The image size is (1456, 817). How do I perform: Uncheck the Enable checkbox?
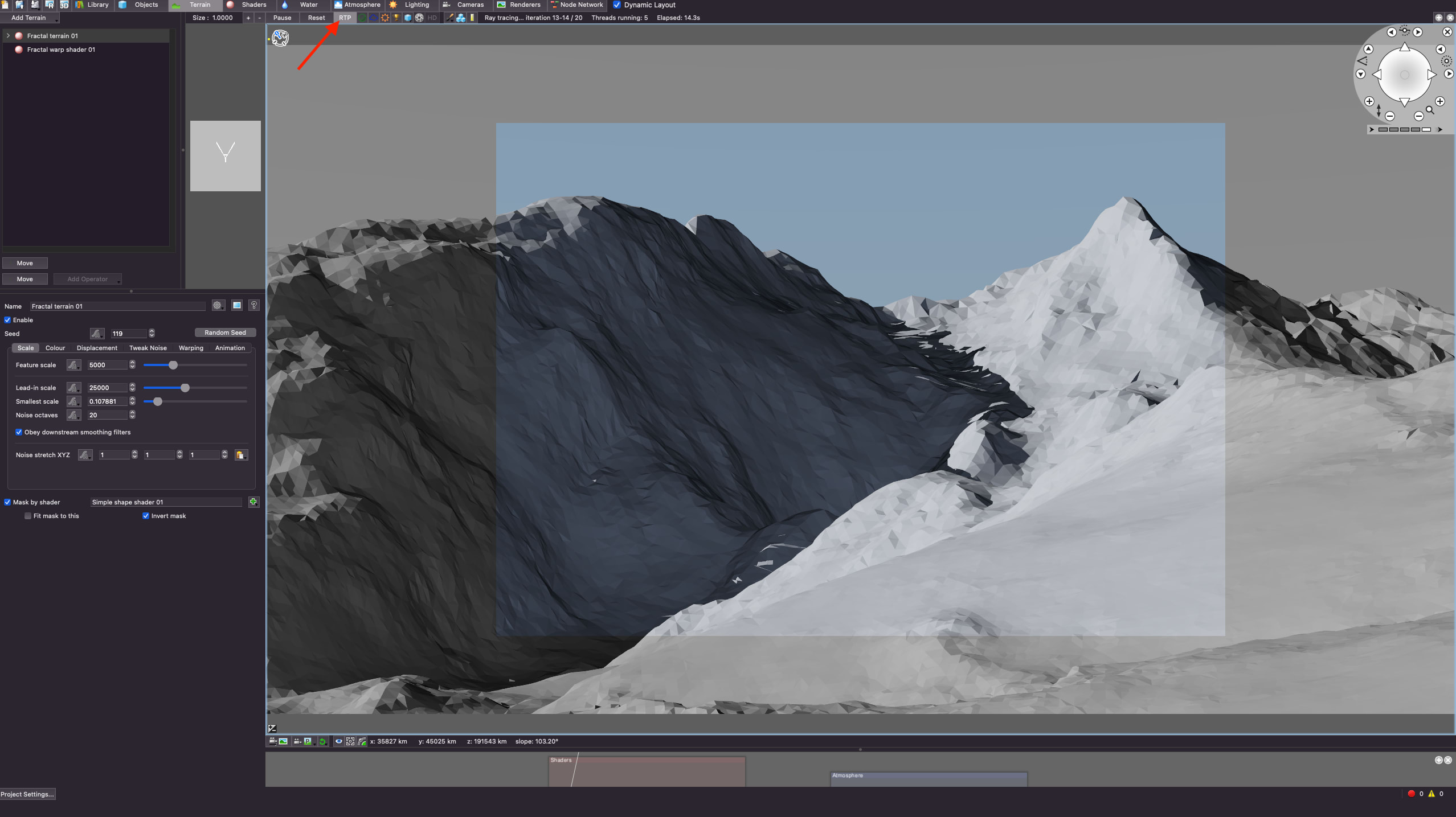point(8,320)
